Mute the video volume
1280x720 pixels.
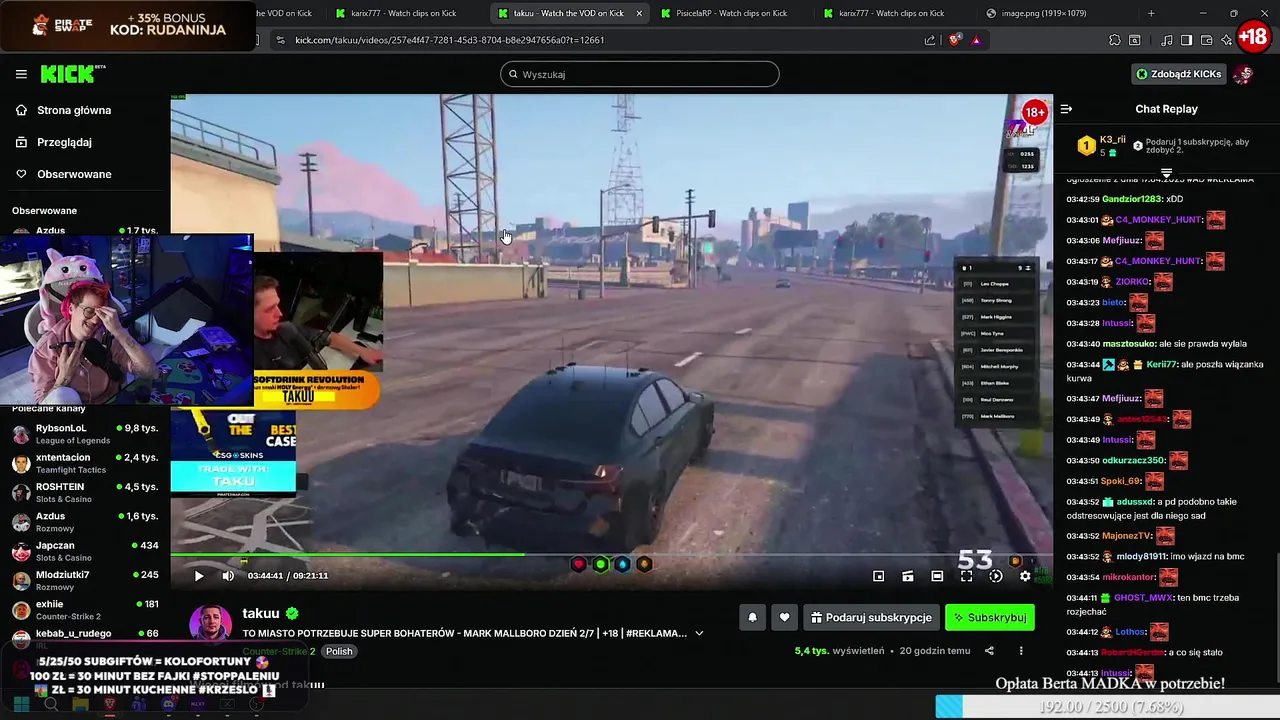click(228, 576)
